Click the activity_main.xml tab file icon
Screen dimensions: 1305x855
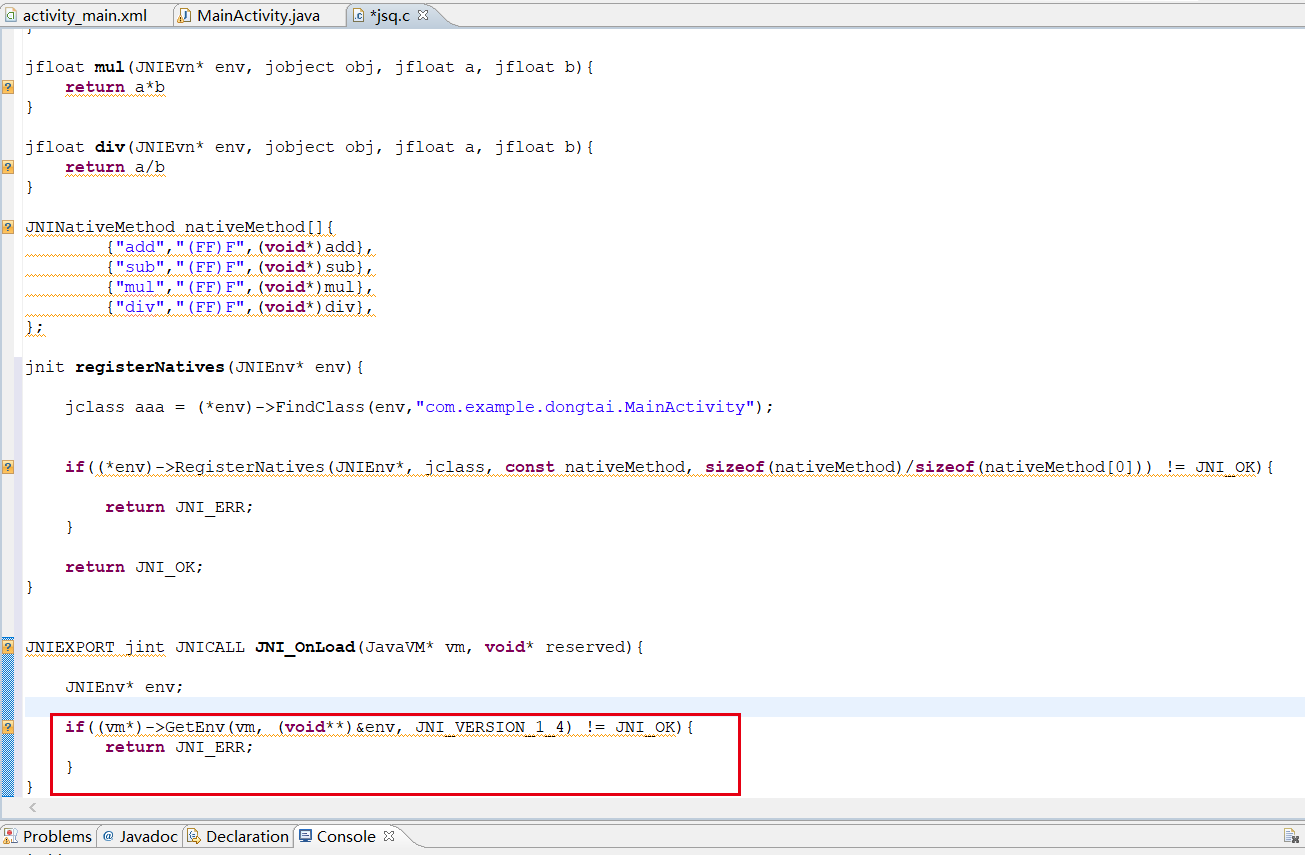click(10, 15)
